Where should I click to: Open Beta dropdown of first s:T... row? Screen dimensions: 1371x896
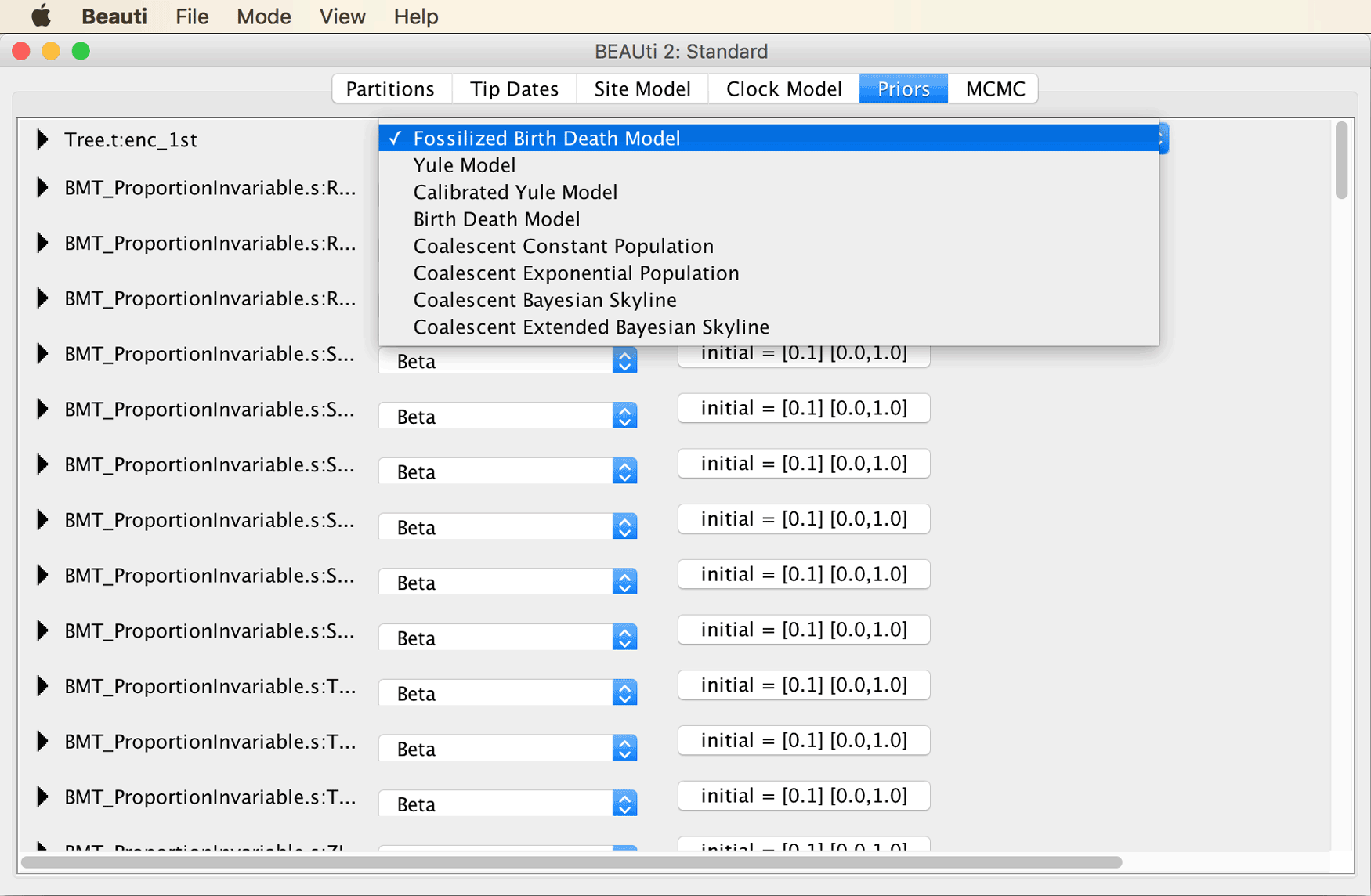pos(508,693)
